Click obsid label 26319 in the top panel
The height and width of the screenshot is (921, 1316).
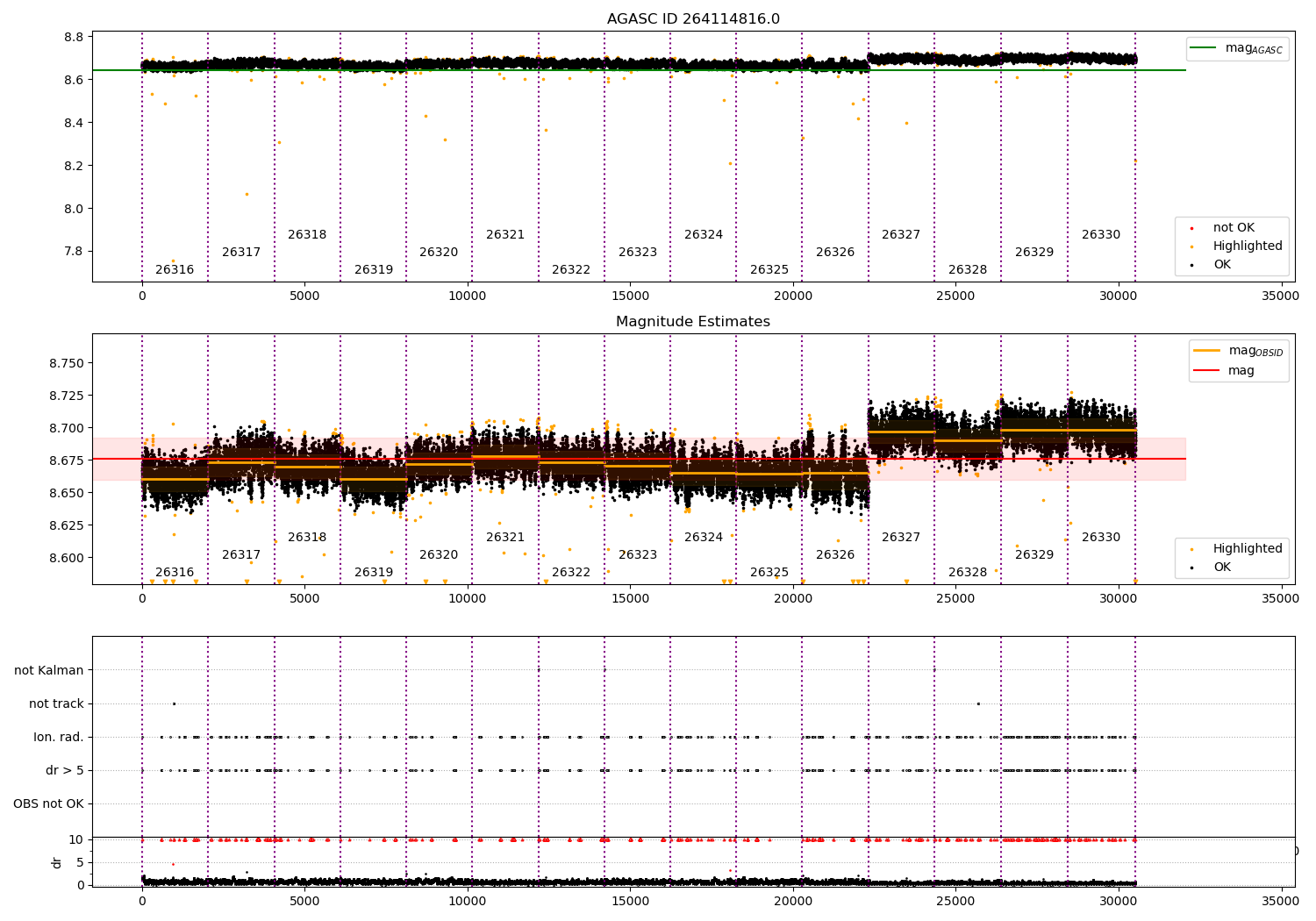pyautogui.click(x=374, y=270)
